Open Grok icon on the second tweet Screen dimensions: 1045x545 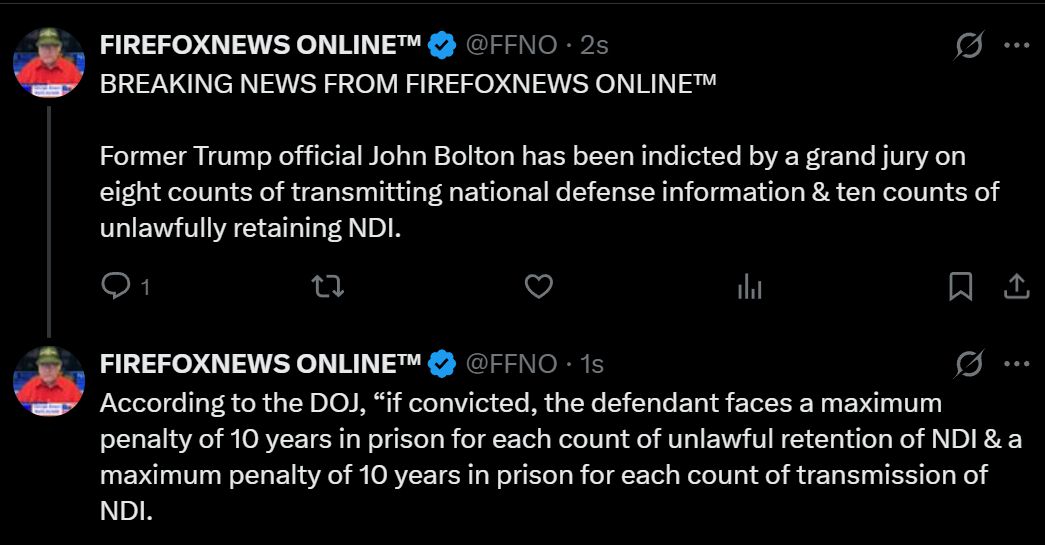point(968,364)
